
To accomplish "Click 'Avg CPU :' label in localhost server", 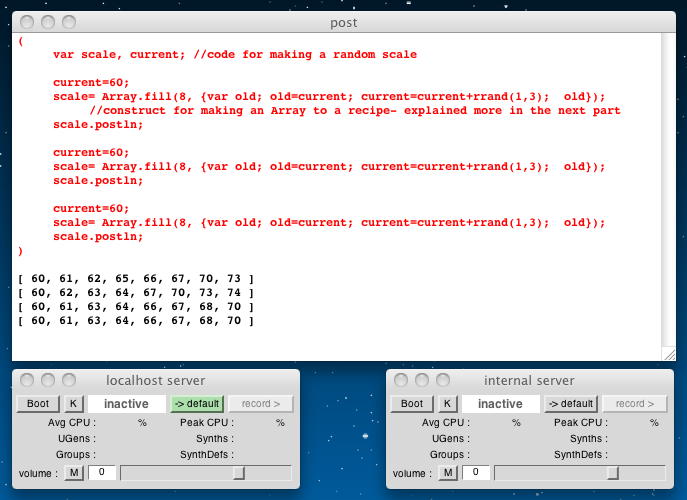I will [x=72, y=423].
